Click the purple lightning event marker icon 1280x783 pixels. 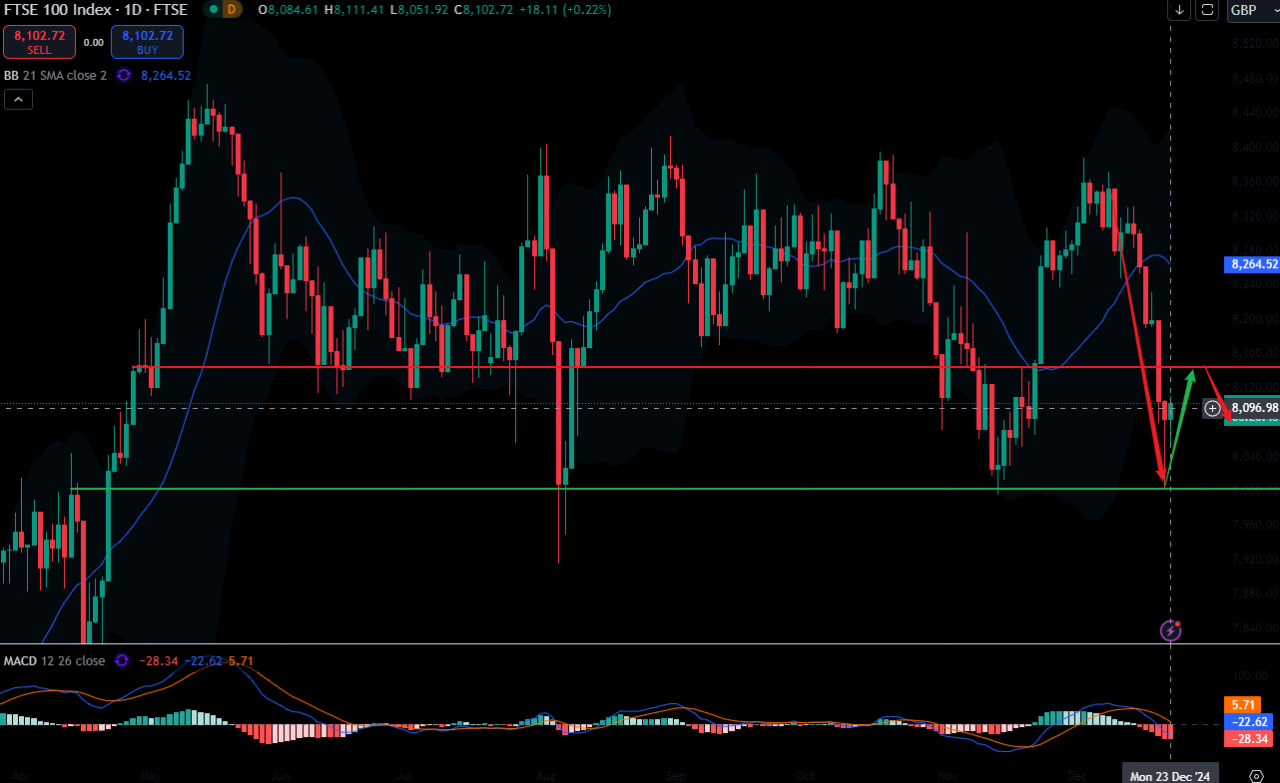pyautogui.click(x=1171, y=630)
